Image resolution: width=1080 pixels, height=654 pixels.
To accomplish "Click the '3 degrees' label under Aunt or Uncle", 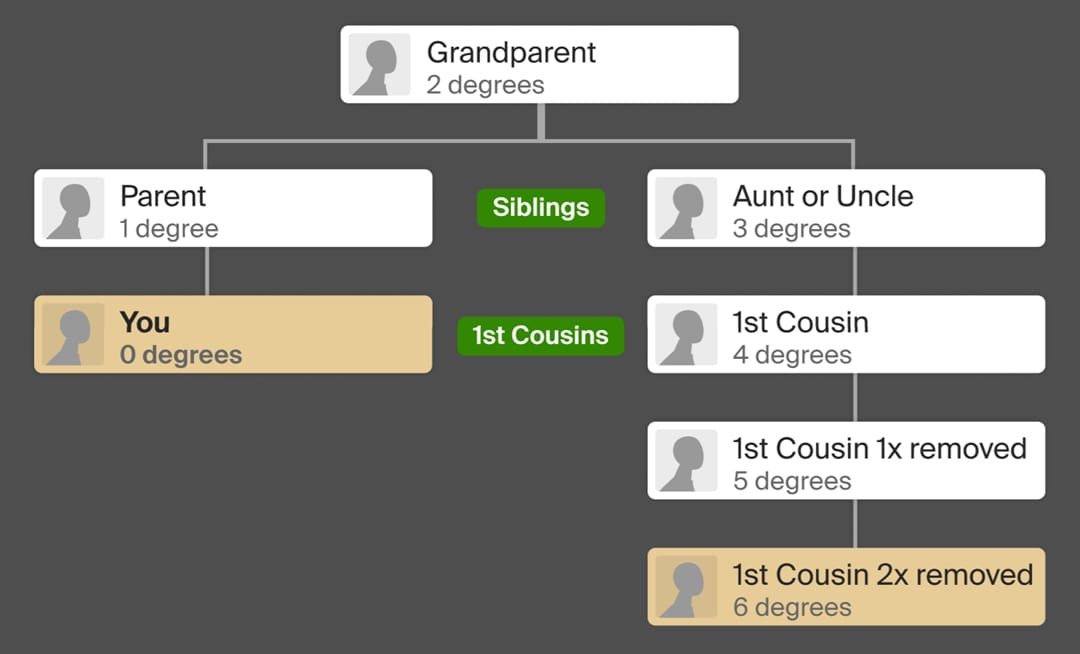I will [791, 229].
